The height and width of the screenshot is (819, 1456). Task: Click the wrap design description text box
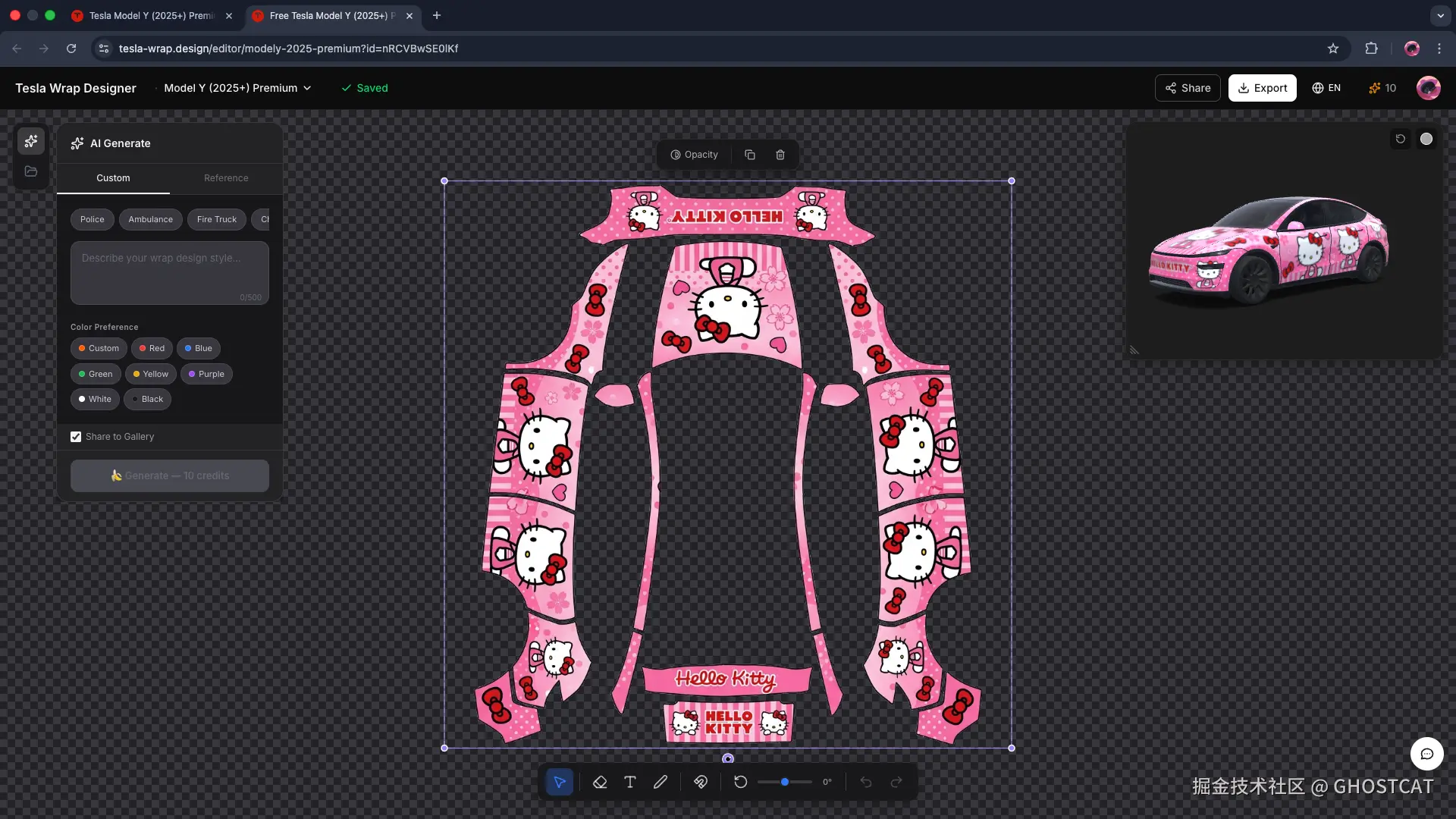pyautogui.click(x=170, y=273)
